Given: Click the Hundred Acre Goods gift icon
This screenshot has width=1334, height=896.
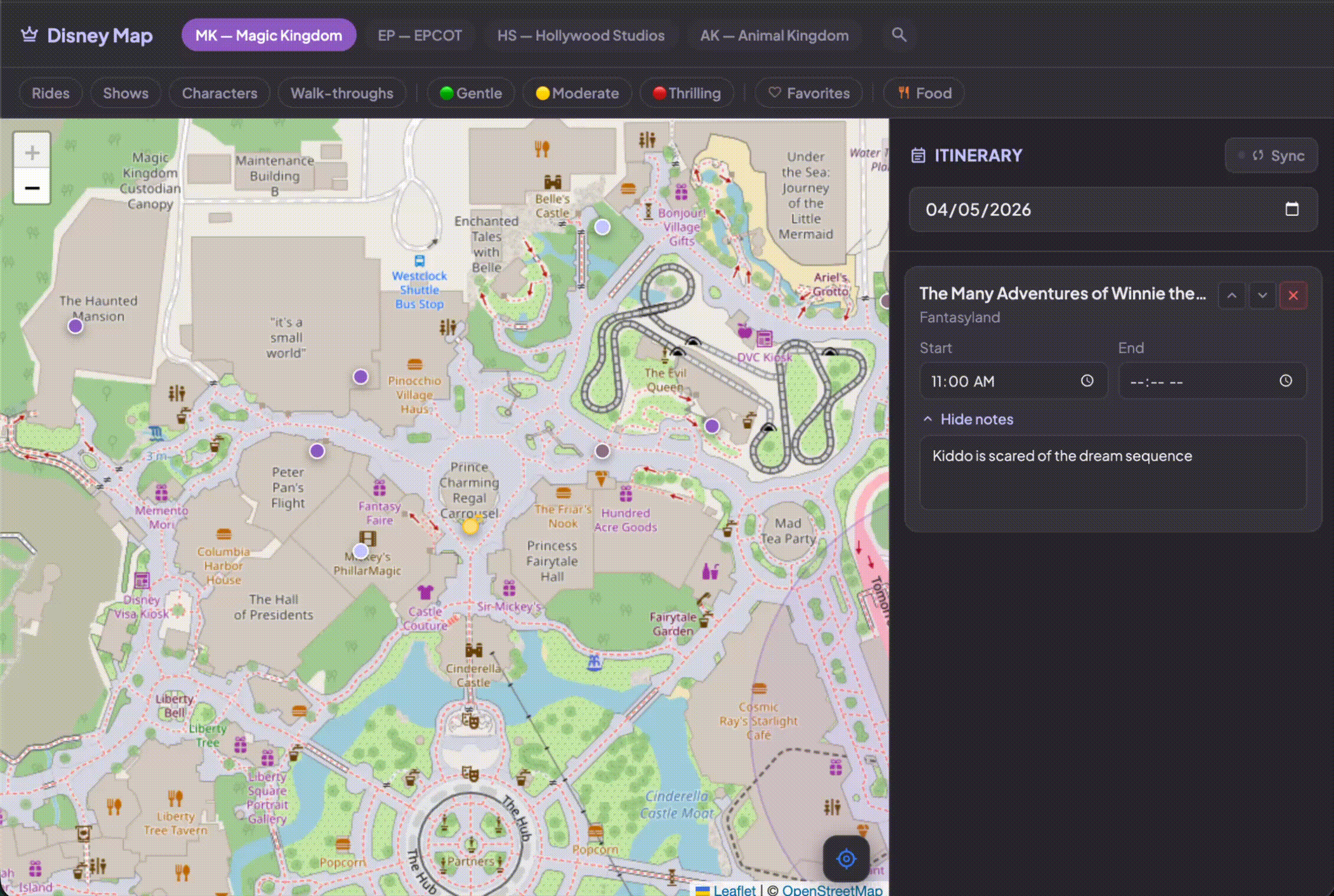Looking at the screenshot, I should coord(626,493).
